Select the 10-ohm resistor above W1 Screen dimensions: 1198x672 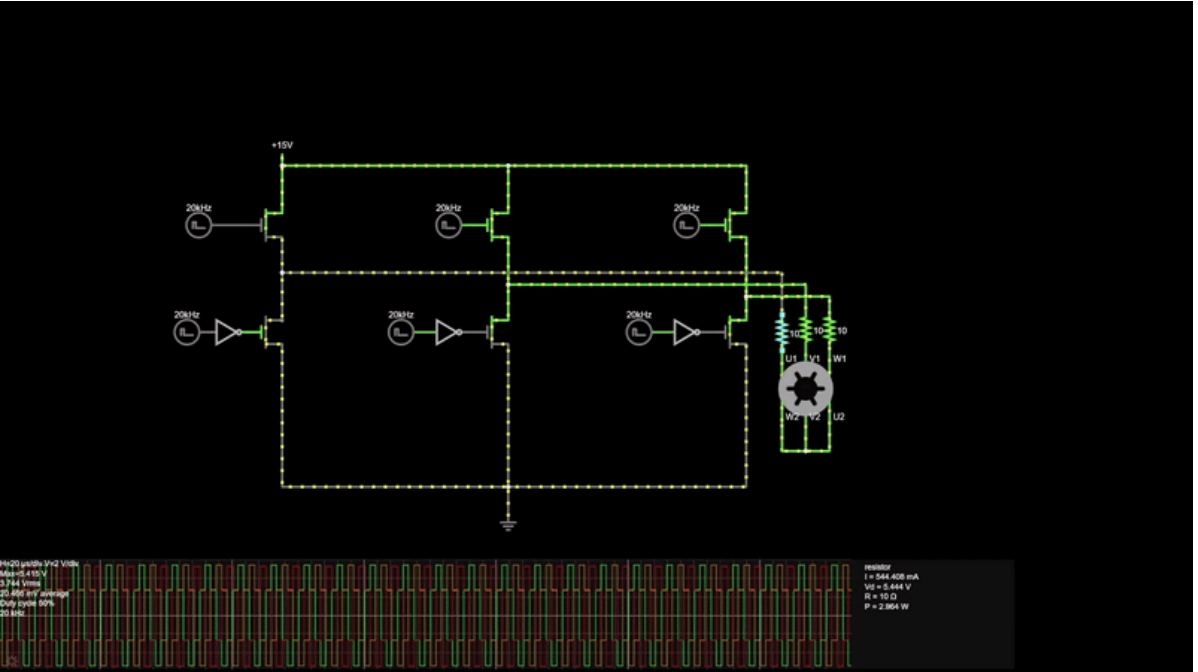pos(831,328)
